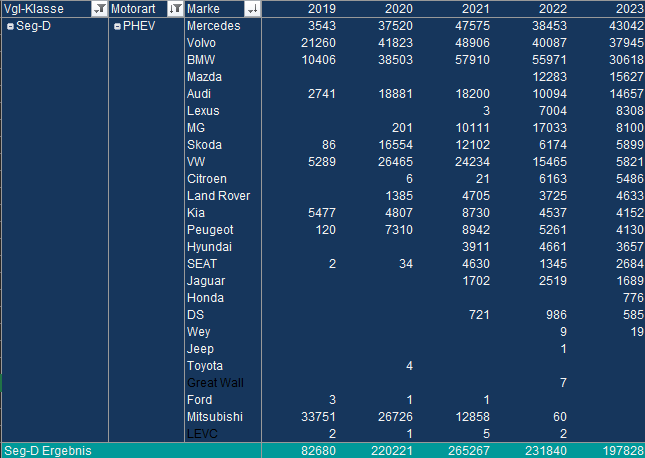Viewport: 645px width, 458px height.
Task: Click Citroen 2022 value 6163
Action: tap(553, 179)
